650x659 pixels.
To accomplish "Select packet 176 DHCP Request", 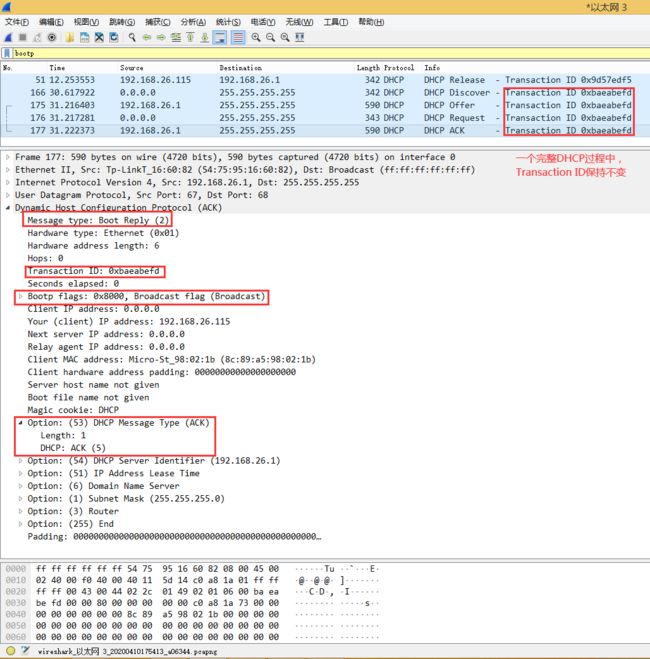I will [x=325, y=118].
